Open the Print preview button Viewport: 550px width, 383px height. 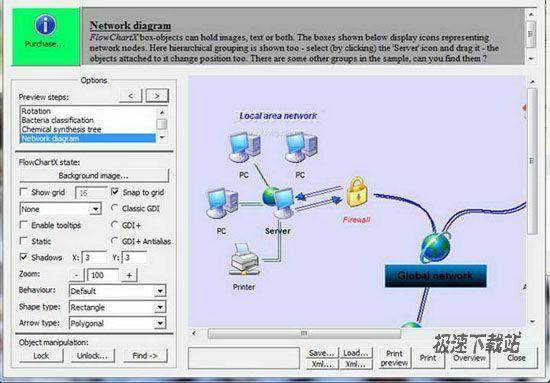tap(394, 358)
